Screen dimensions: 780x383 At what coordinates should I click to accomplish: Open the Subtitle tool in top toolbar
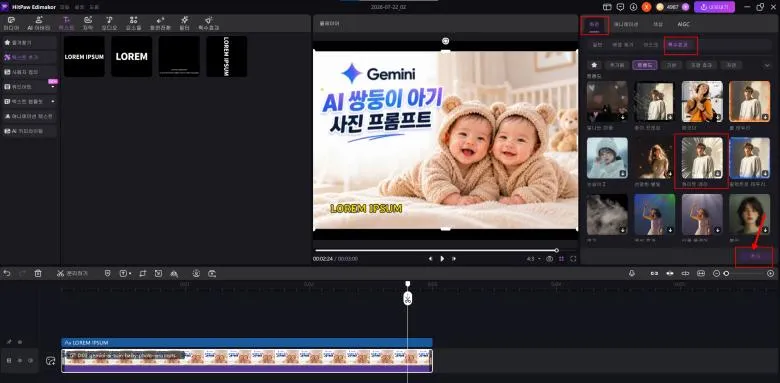(x=88, y=23)
